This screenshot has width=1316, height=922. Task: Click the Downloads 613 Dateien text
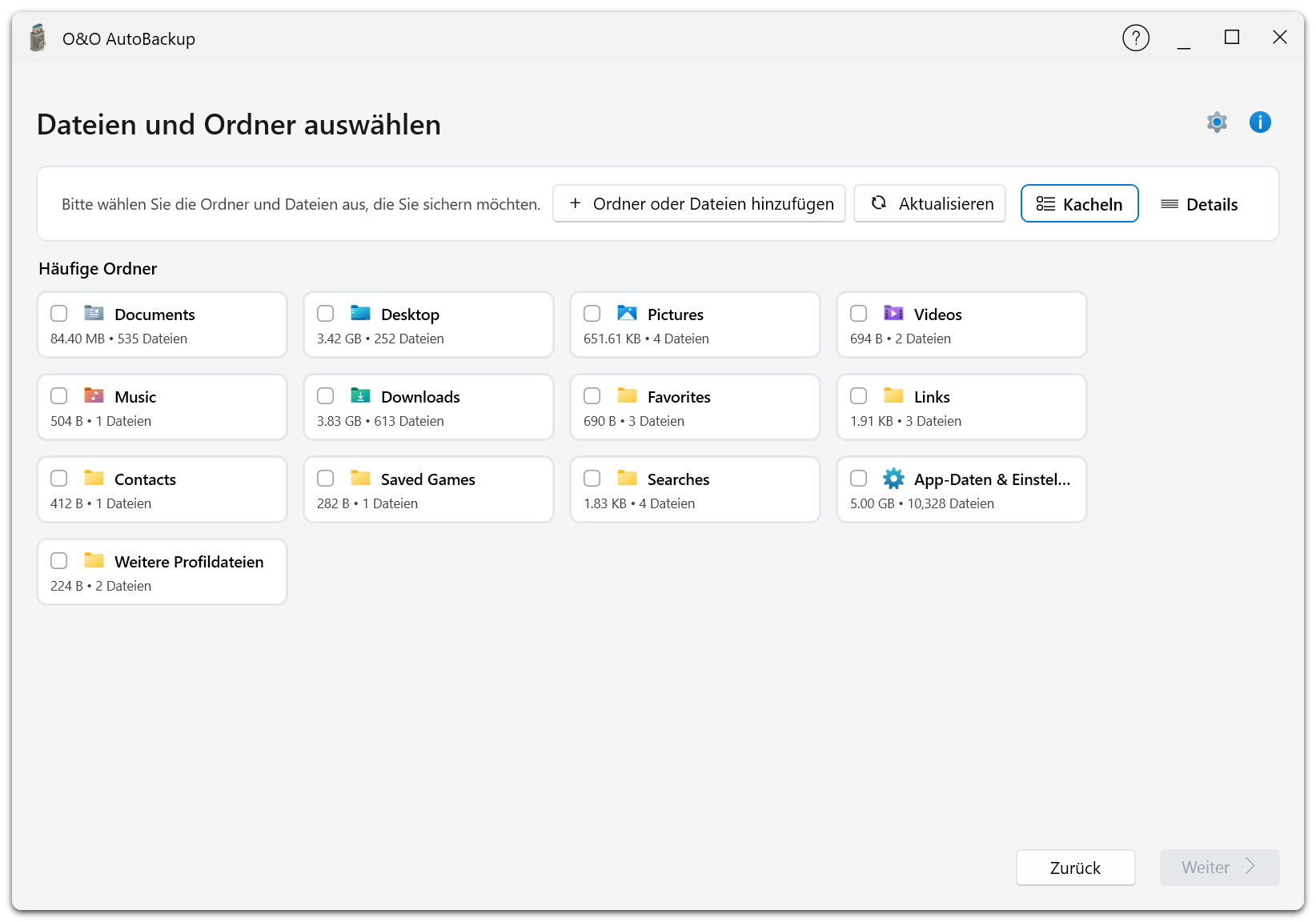click(x=409, y=422)
